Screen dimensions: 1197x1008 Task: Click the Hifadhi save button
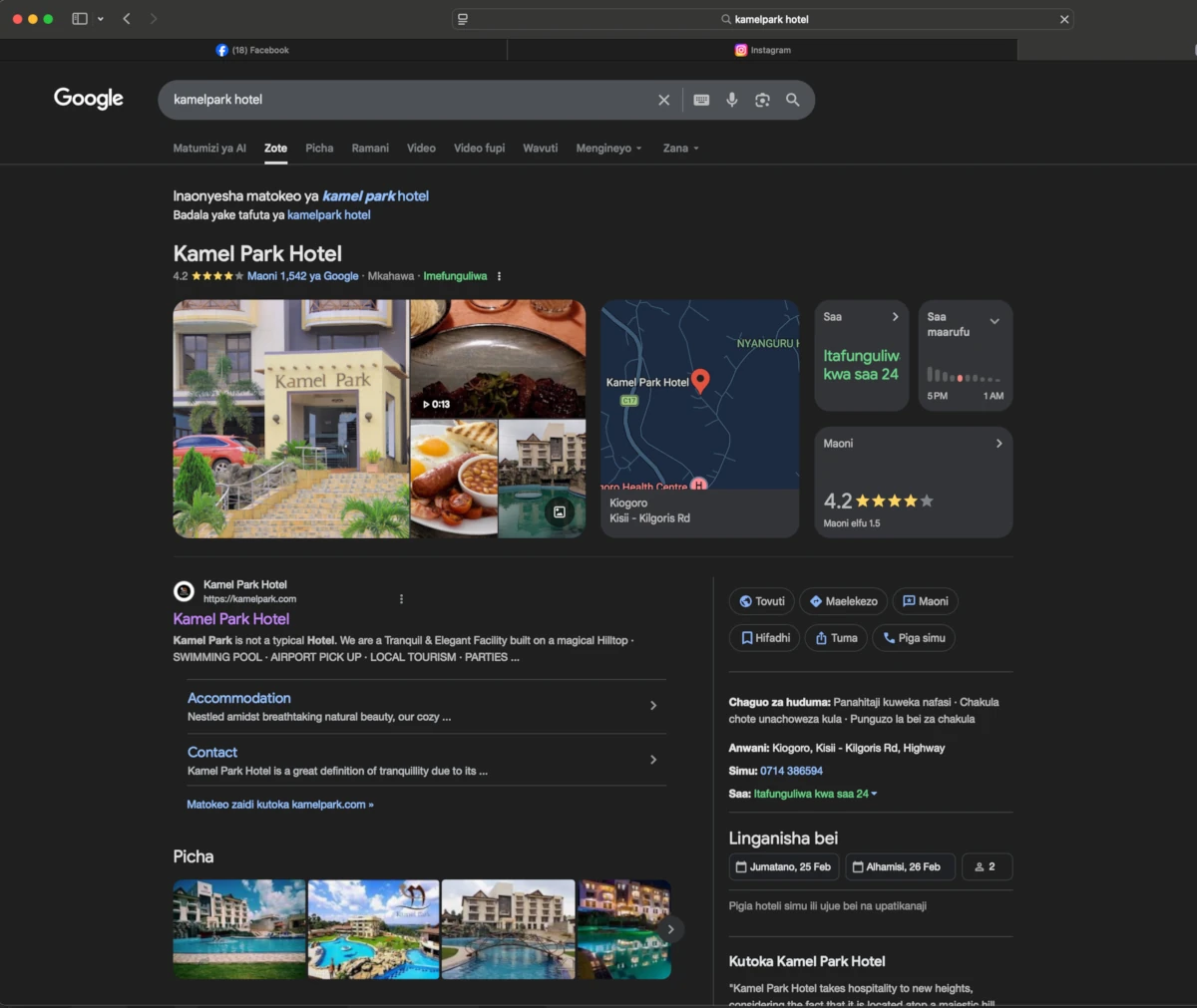tap(765, 638)
